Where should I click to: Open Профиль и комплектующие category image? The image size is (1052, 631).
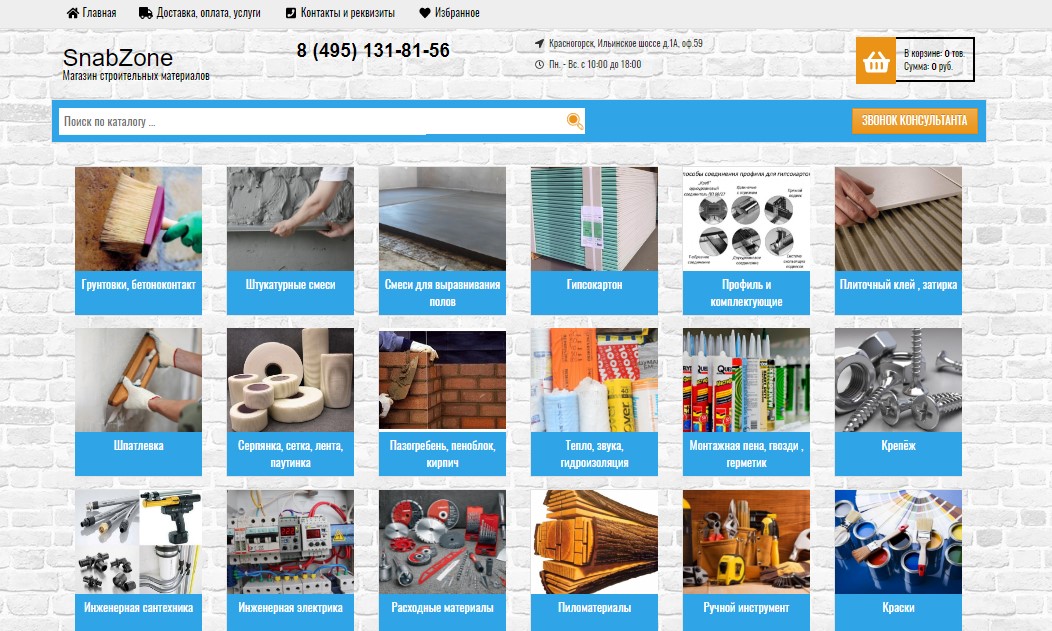point(746,219)
